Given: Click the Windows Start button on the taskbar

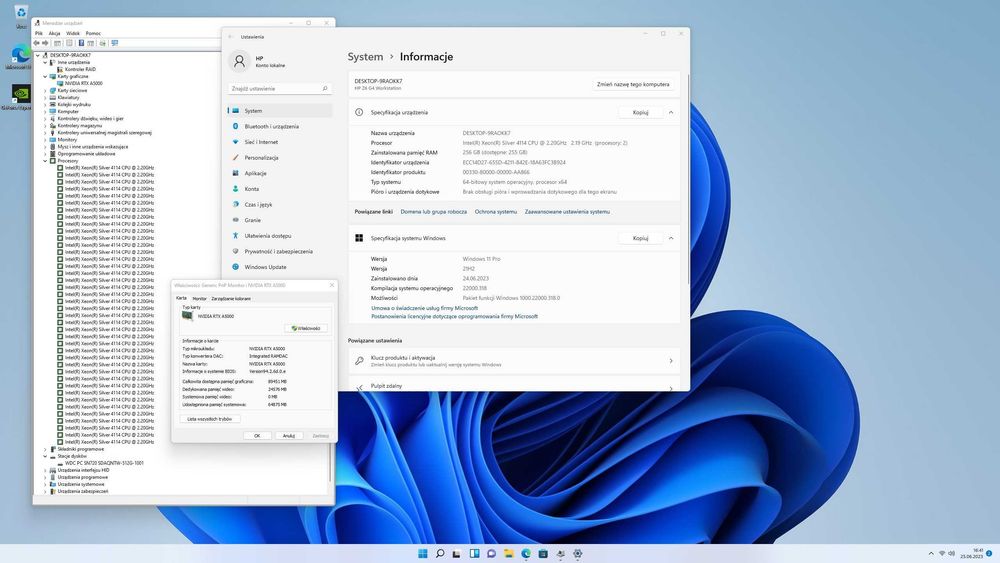Looking at the screenshot, I should (423, 553).
